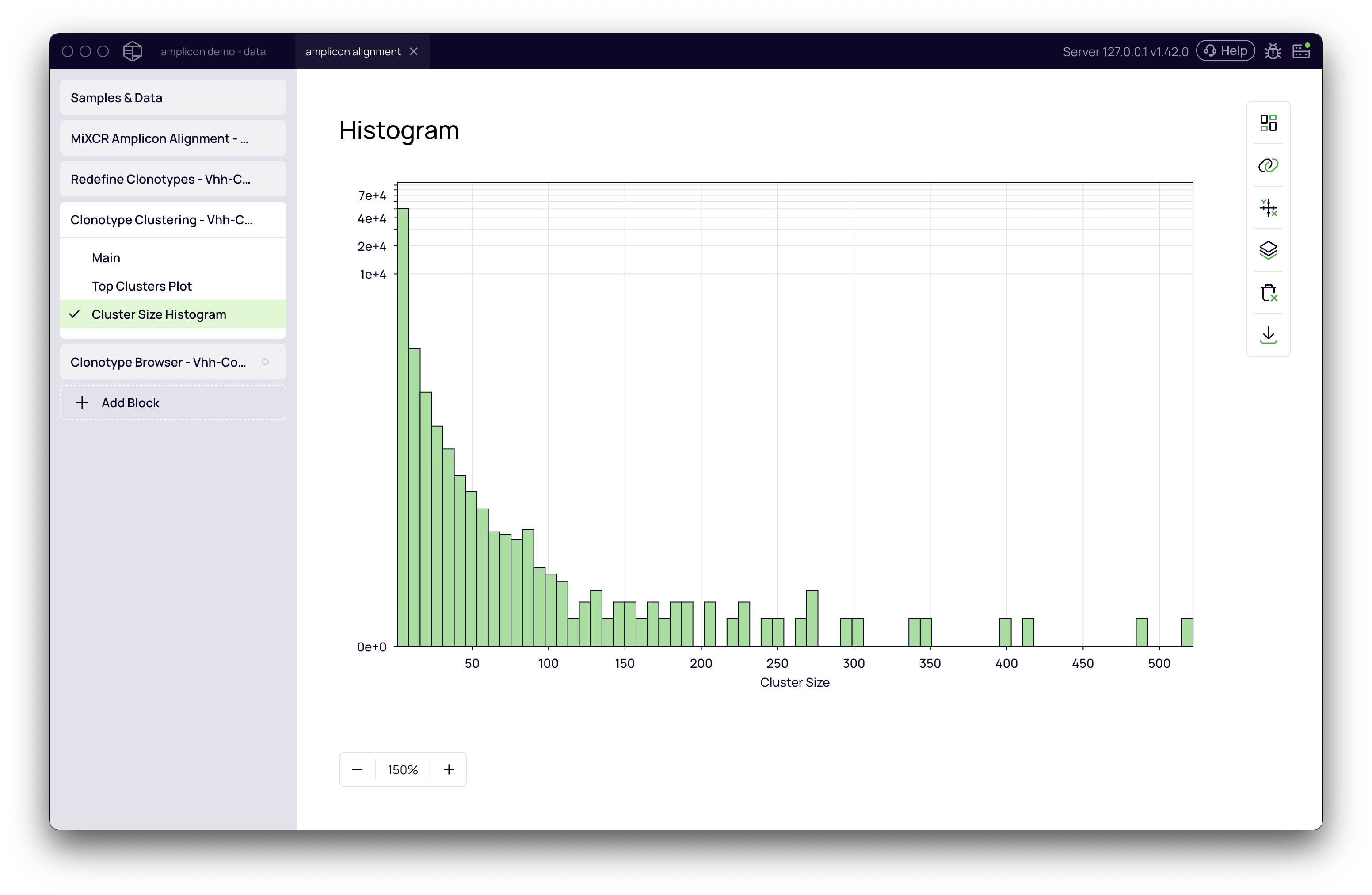
Task: Open the bug report icon
Action: [1273, 51]
